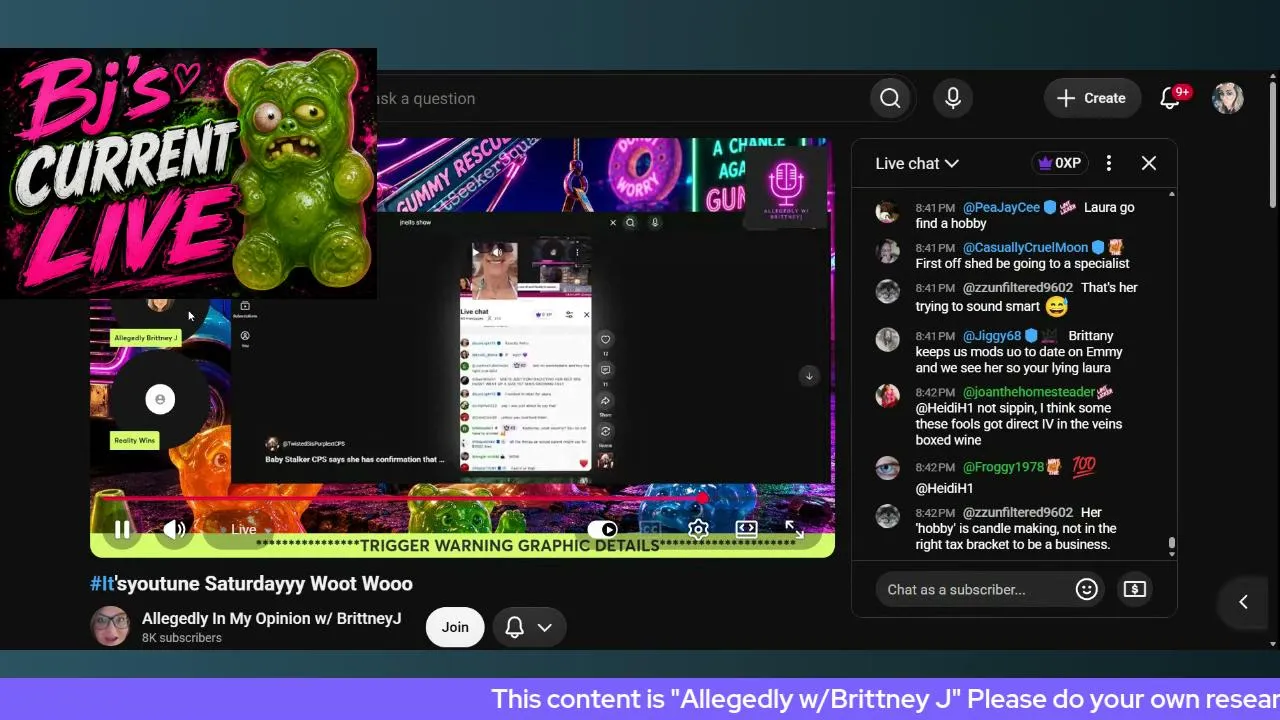1280x720 pixels.
Task: Click the @joanthehomesteader username
Action: click(1029, 392)
